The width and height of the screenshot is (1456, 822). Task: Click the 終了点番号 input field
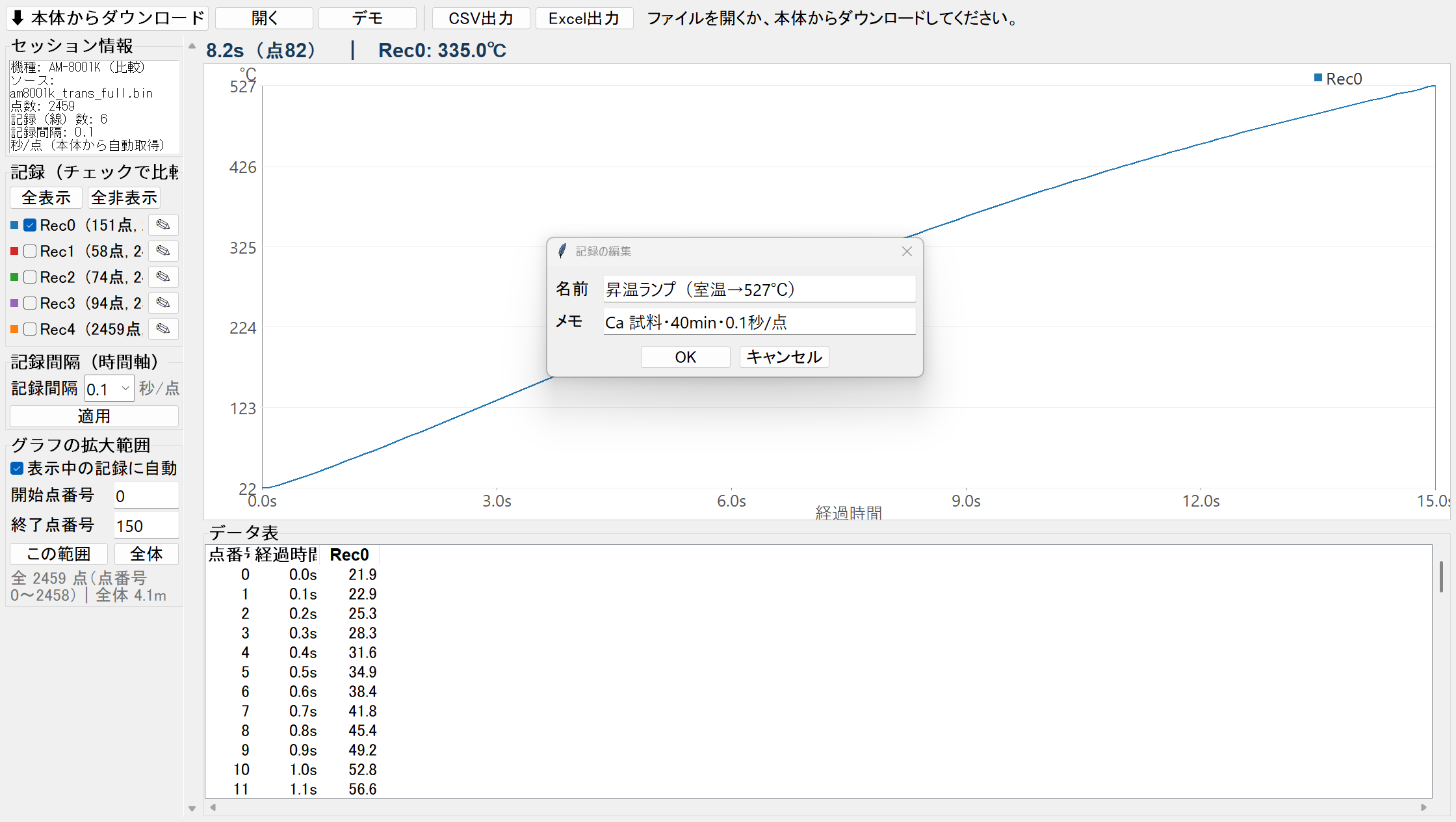(146, 526)
